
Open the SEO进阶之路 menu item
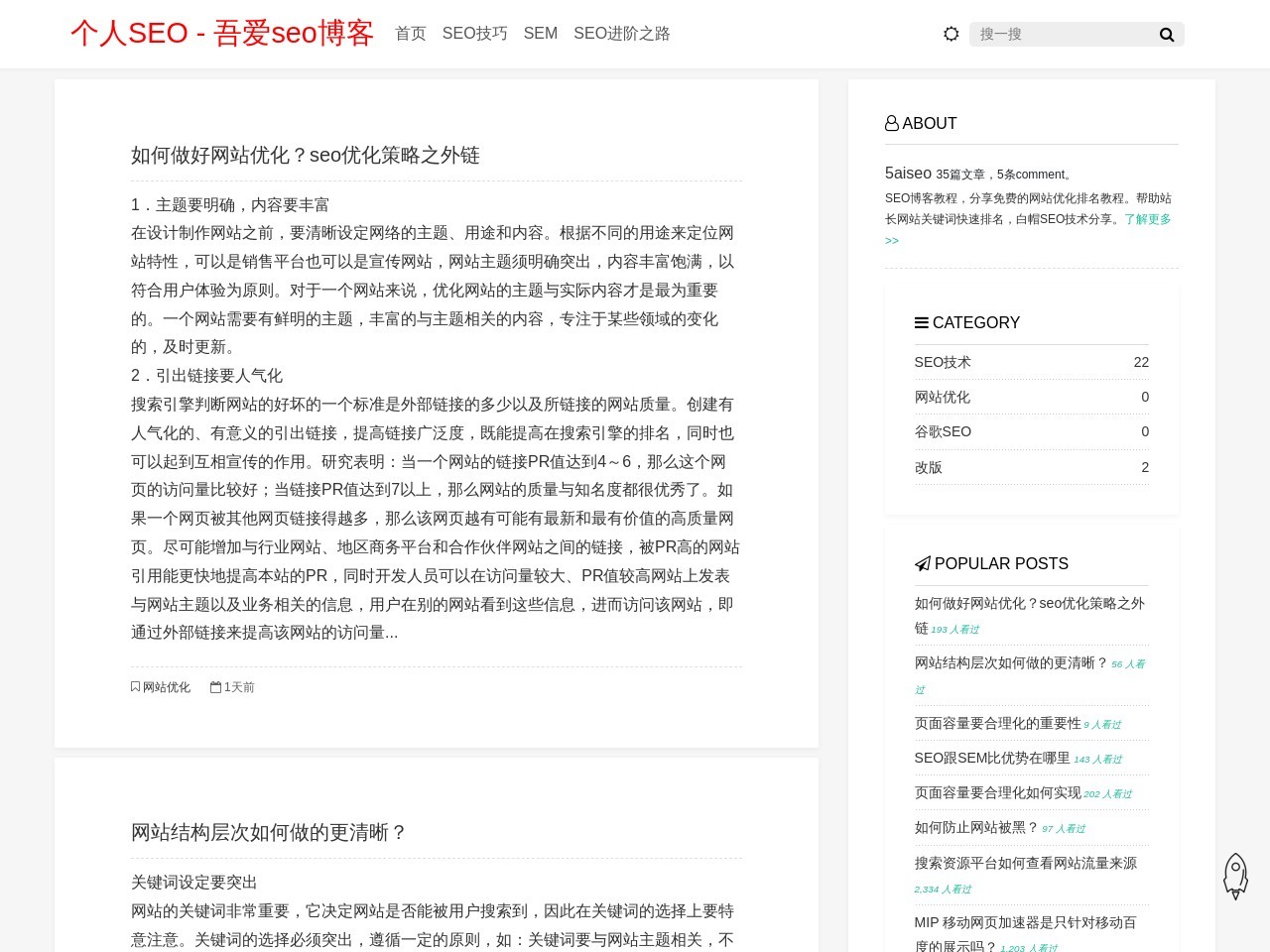(622, 34)
